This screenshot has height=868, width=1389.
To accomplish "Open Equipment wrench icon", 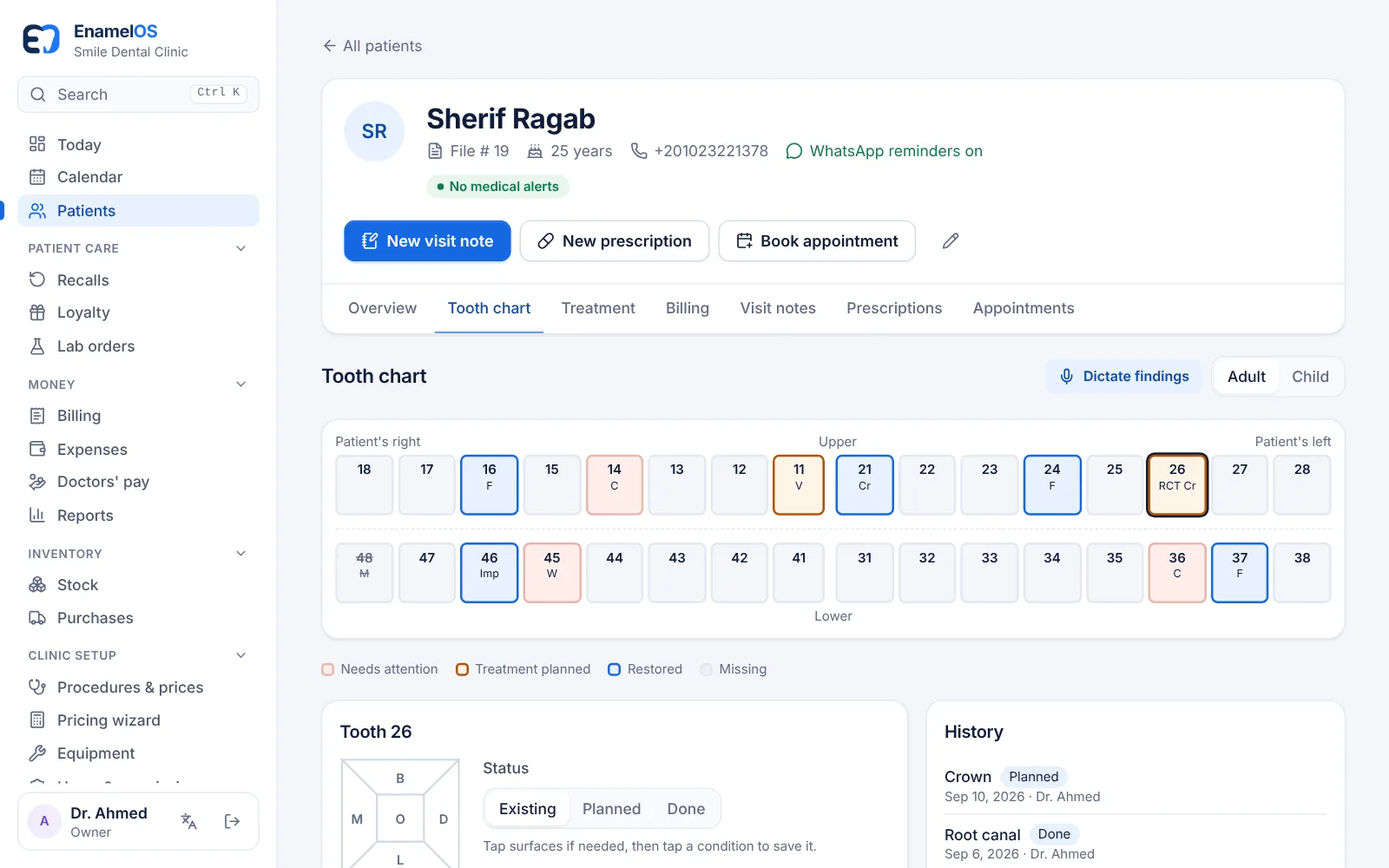I will [x=37, y=753].
